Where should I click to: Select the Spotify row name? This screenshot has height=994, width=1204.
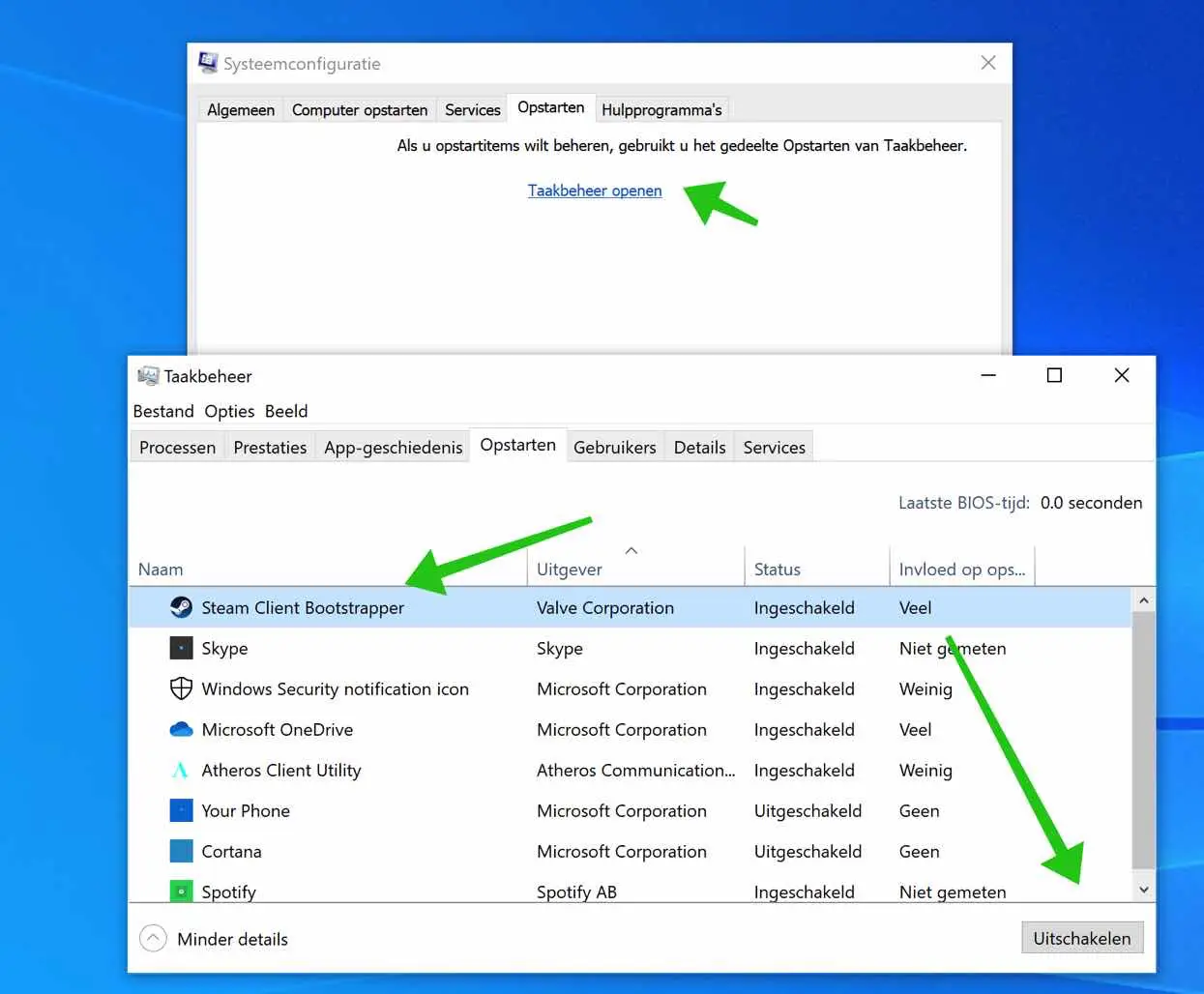[228, 892]
